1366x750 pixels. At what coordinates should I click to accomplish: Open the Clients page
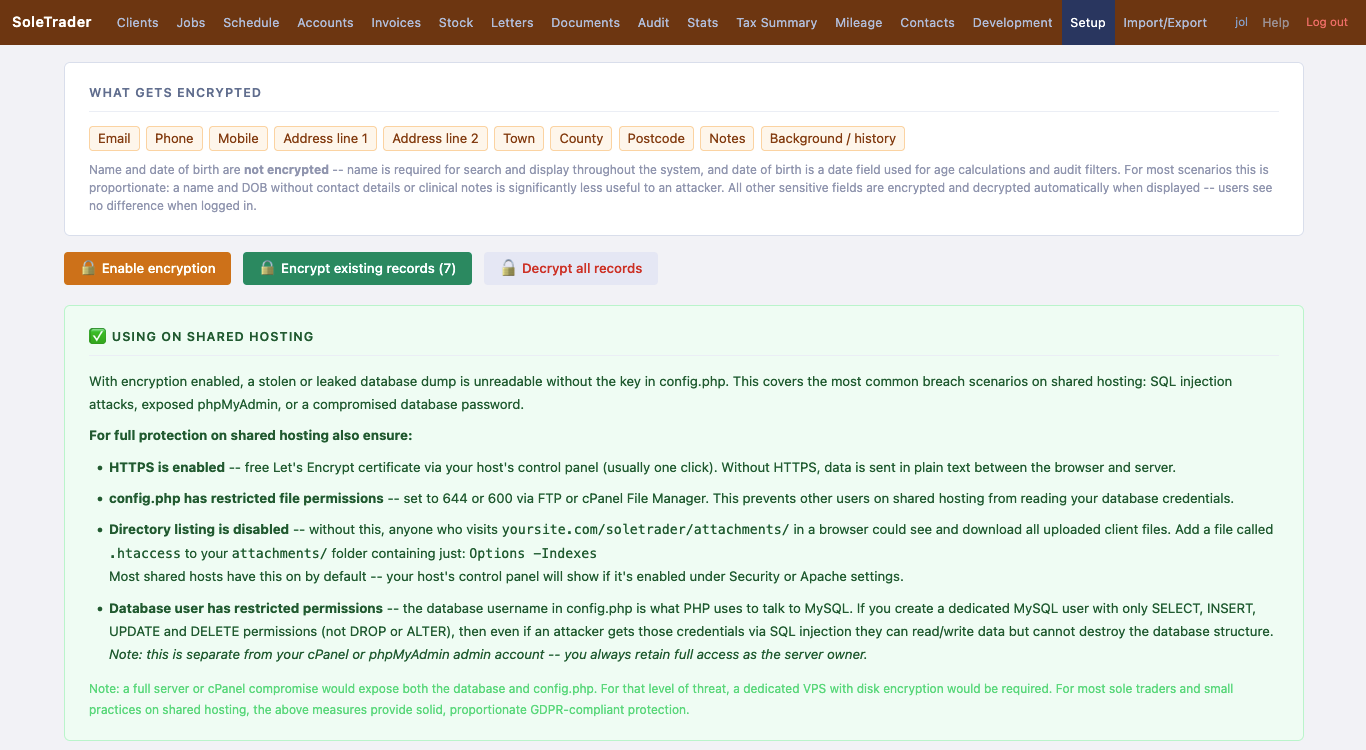(138, 22)
